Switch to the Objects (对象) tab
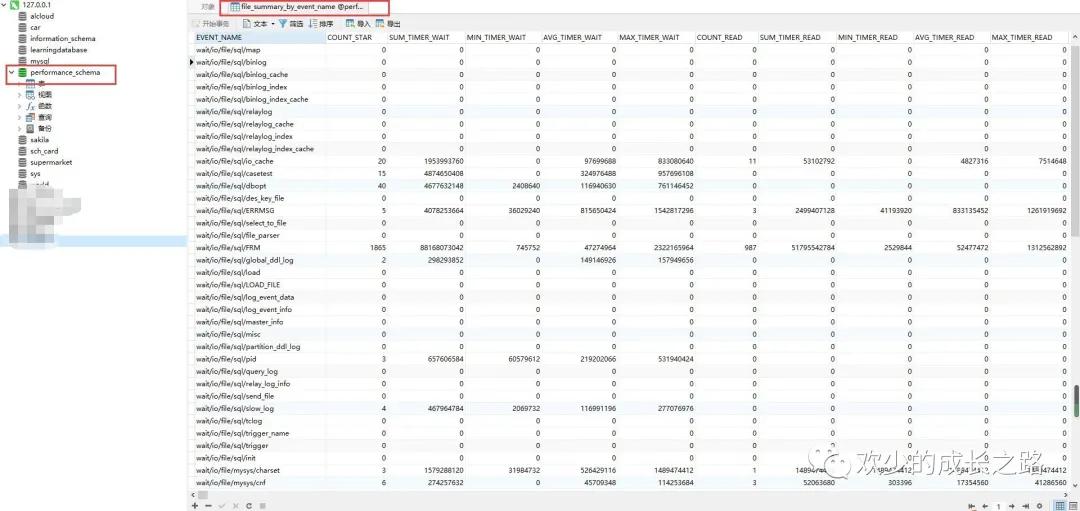Viewport: 1080px width, 511px height. click(x=207, y=7)
